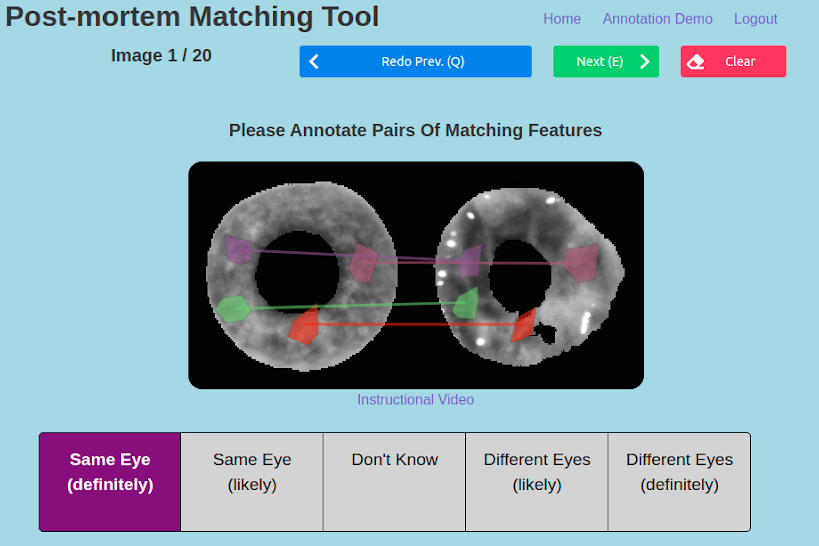The height and width of the screenshot is (546, 819).
Task: Log out using the Logout link
Action: 756,19
